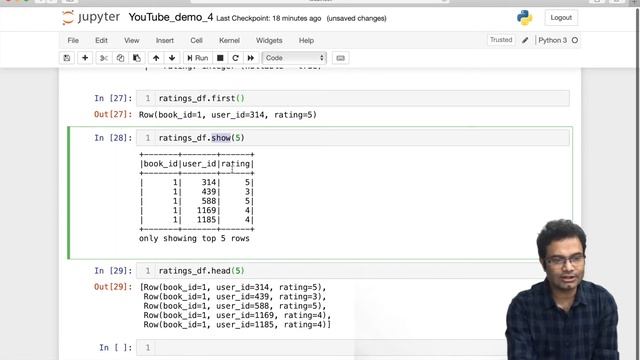640x360 pixels.
Task: Restart kernel and run all icon
Action: click(x=251, y=58)
